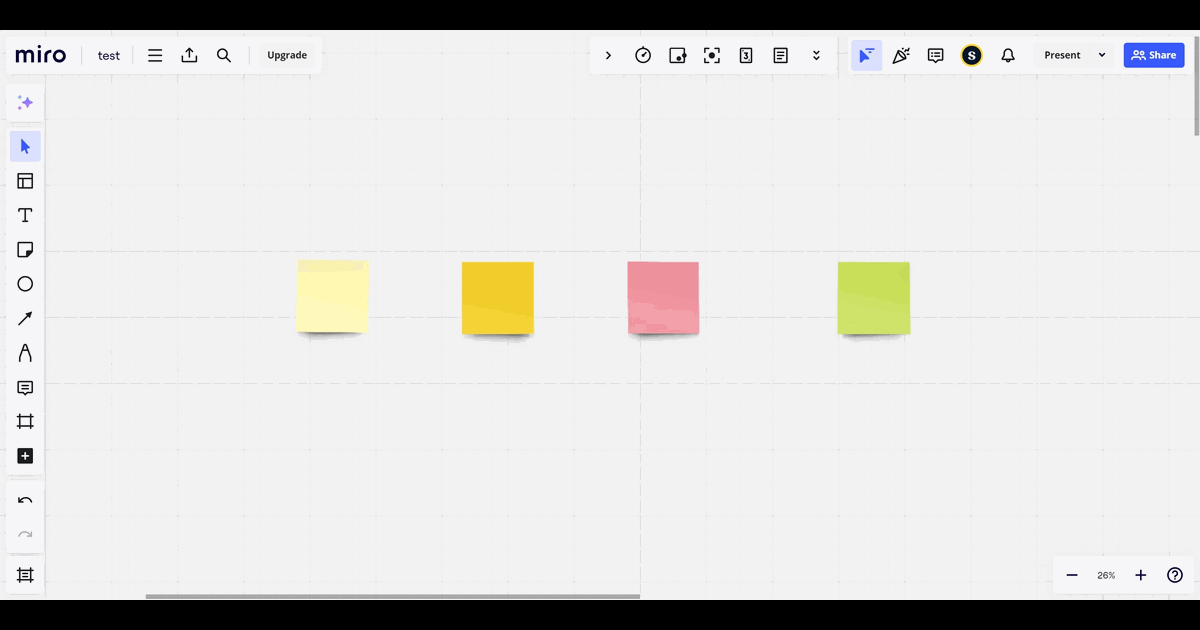Click the zoom out minus button
Screen dimensions: 1200x630
pos(1072,575)
